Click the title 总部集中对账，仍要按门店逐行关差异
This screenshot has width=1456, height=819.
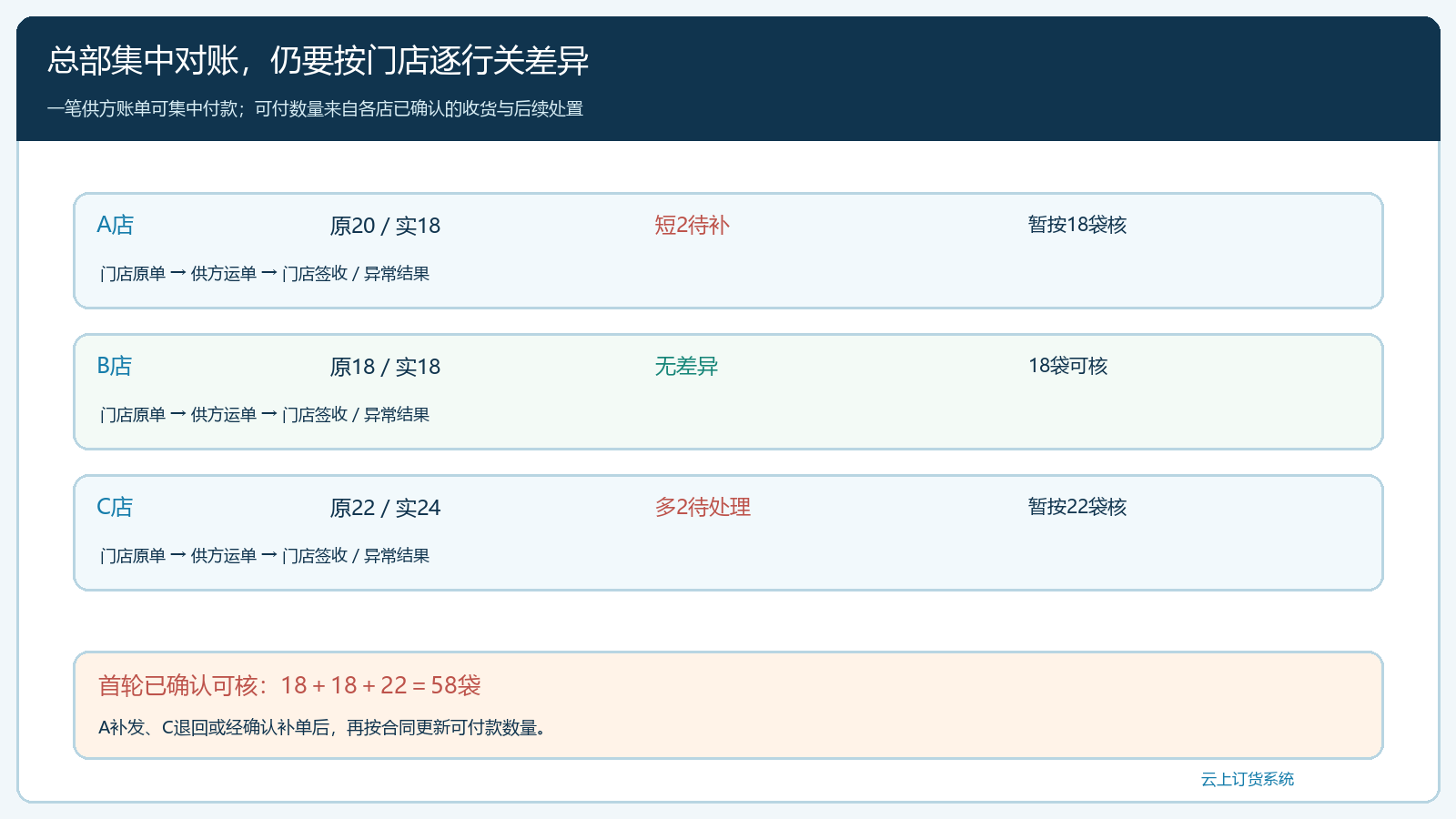[x=318, y=61]
